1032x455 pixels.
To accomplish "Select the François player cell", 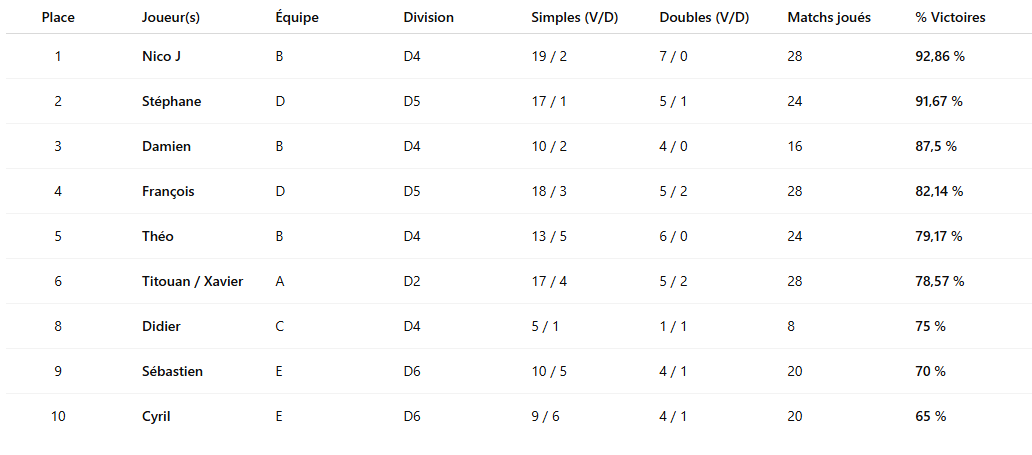I will pos(168,191).
